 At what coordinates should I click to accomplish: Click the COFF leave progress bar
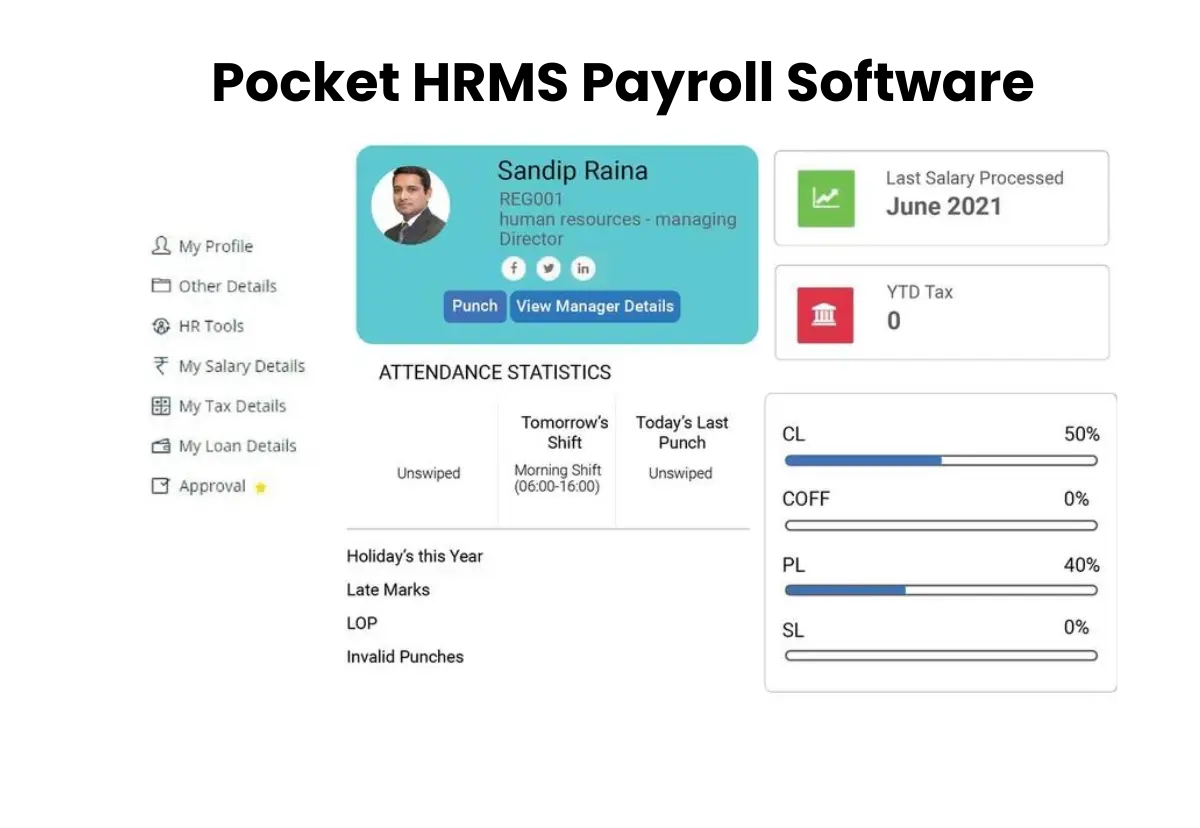pos(941,525)
